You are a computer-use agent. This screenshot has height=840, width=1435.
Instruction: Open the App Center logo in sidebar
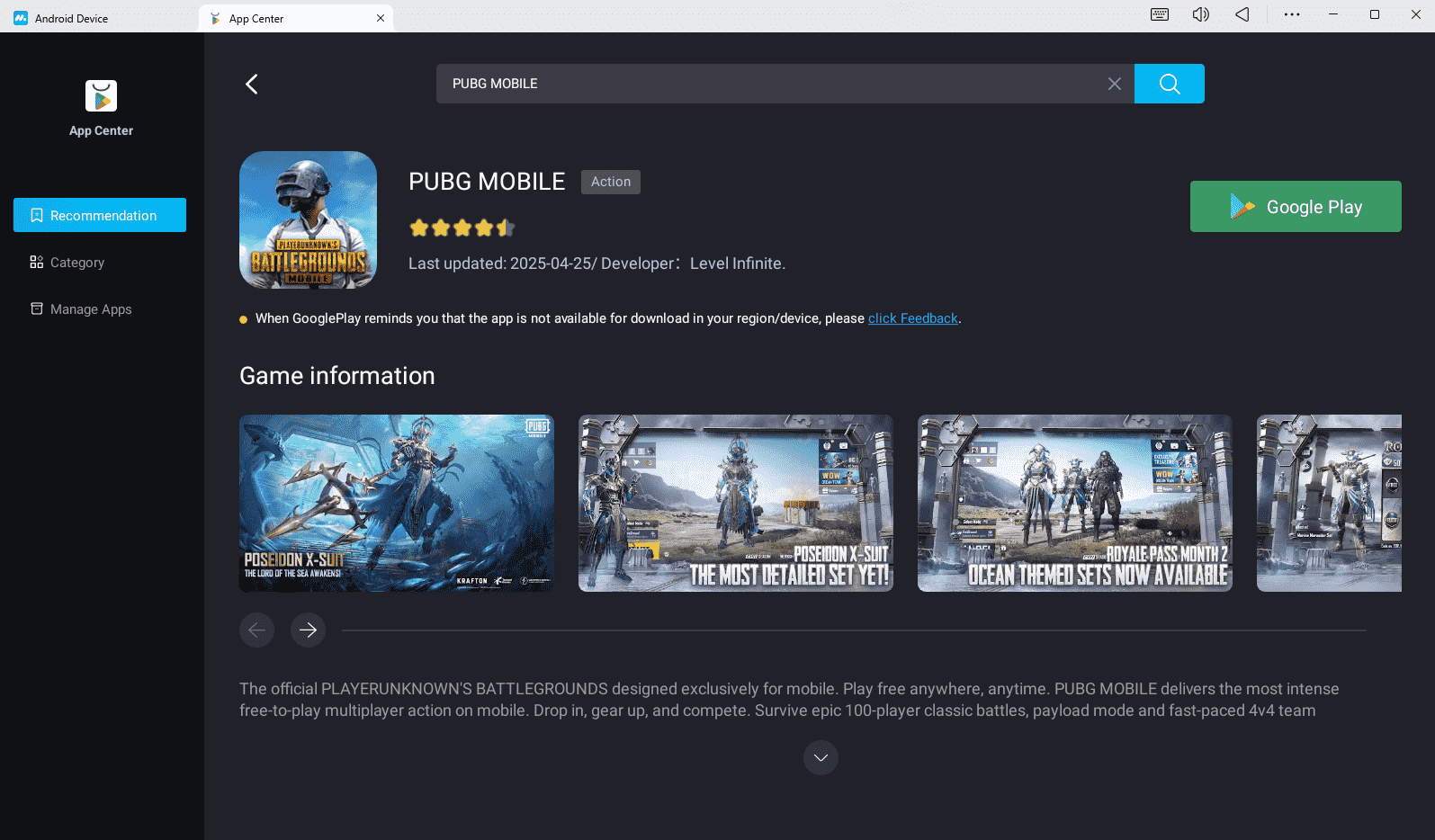(x=101, y=95)
